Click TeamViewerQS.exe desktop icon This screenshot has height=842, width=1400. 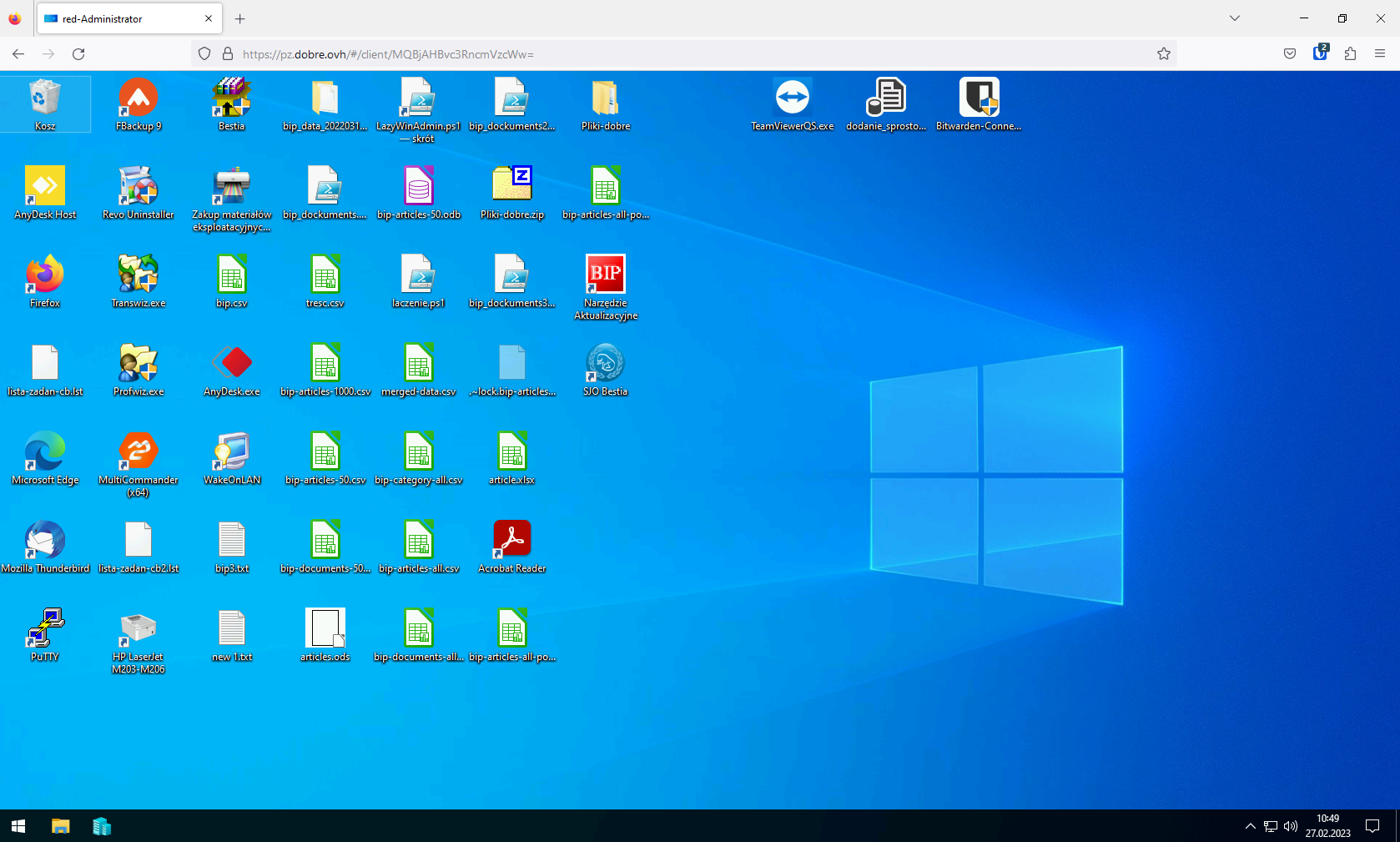793,104
